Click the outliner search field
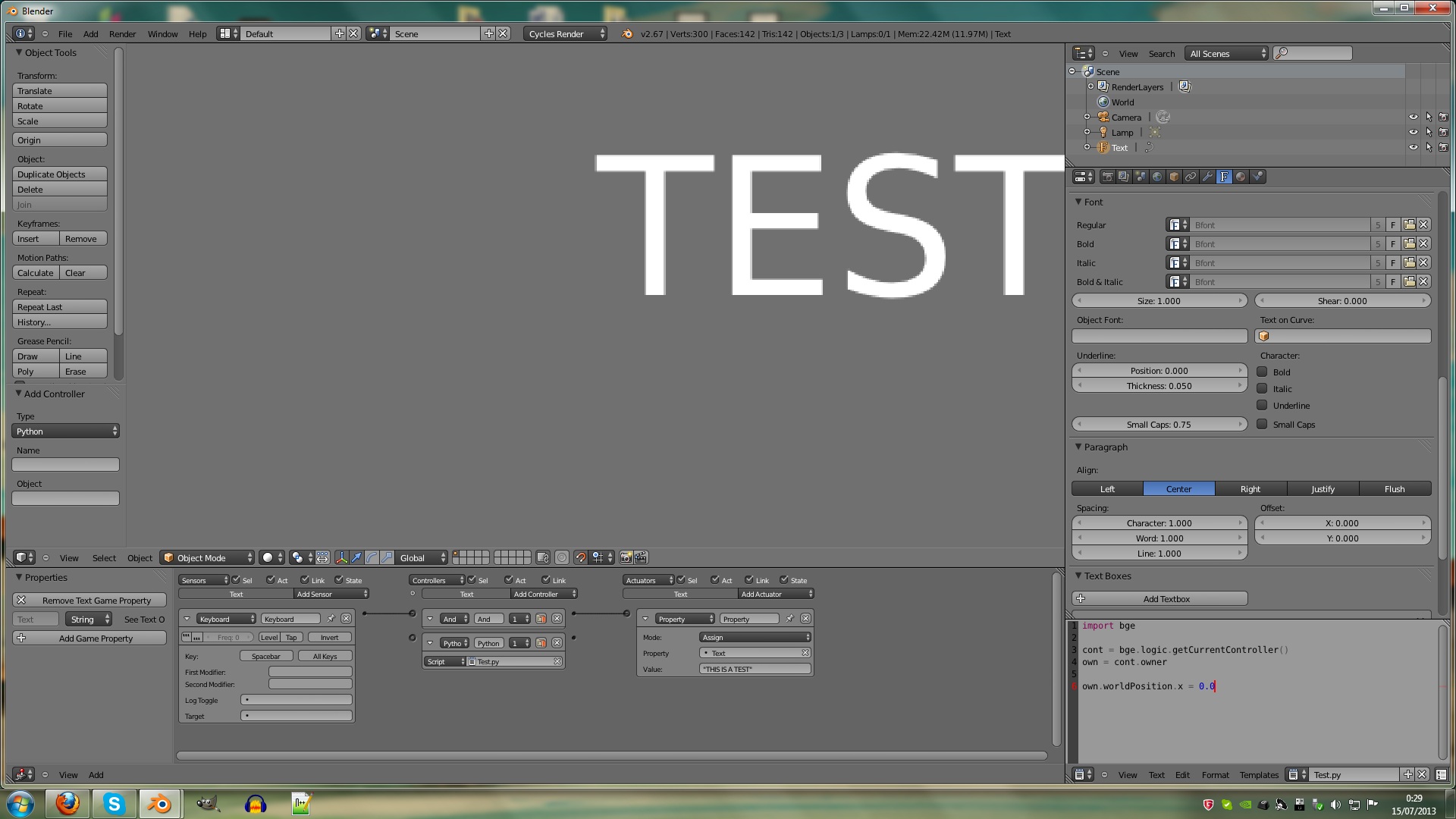This screenshot has width=1456, height=819. coord(1313,53)
